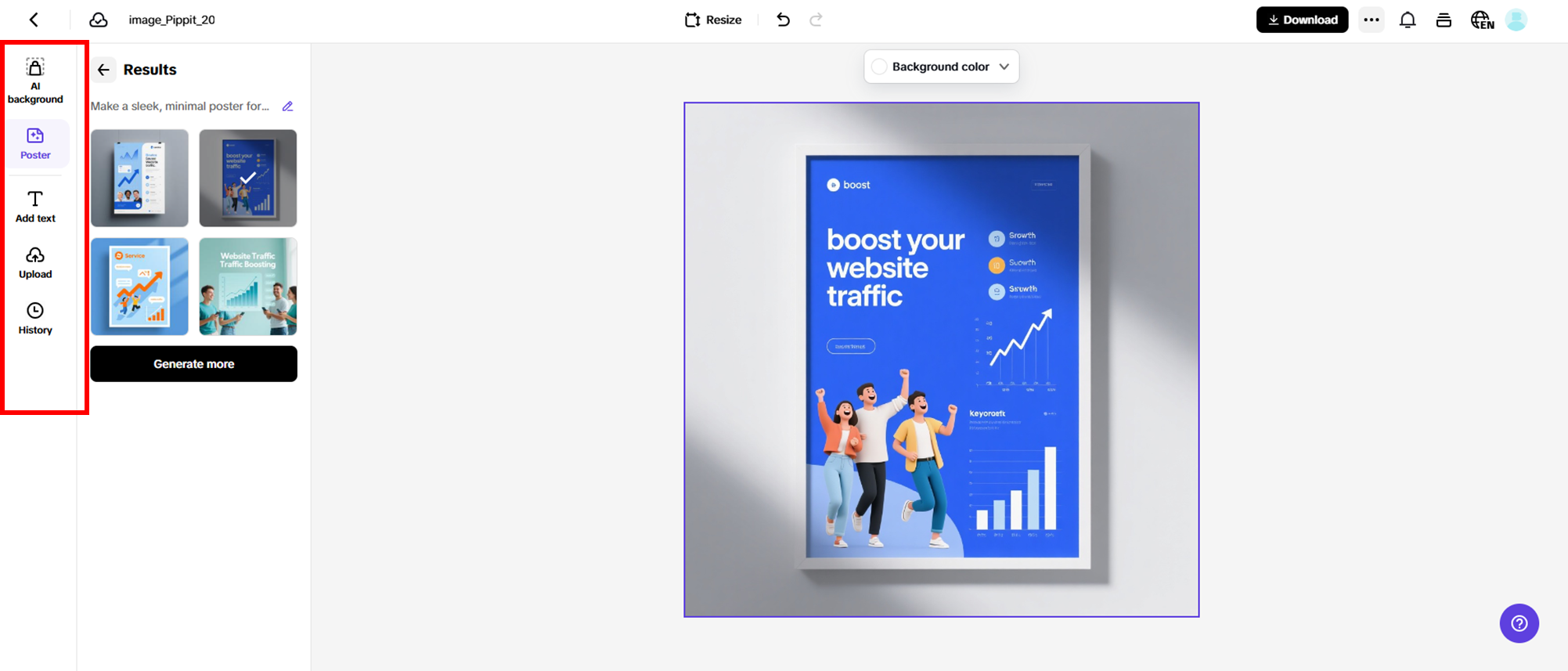This screenshot has height=671, width=1568.
Task: Open notifications bell
Action: [1408, 20]
